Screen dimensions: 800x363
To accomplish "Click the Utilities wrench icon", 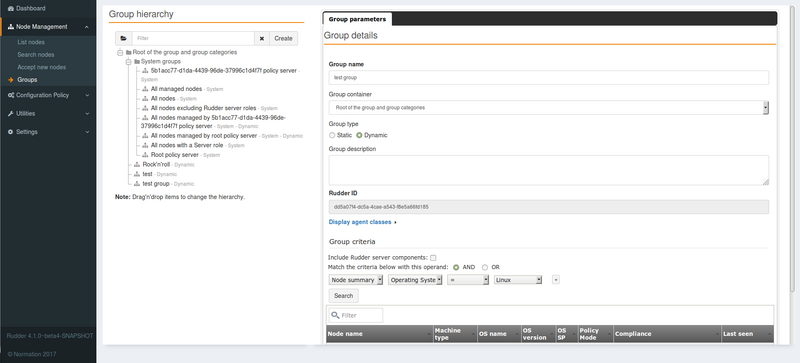I will click(11, 113).
